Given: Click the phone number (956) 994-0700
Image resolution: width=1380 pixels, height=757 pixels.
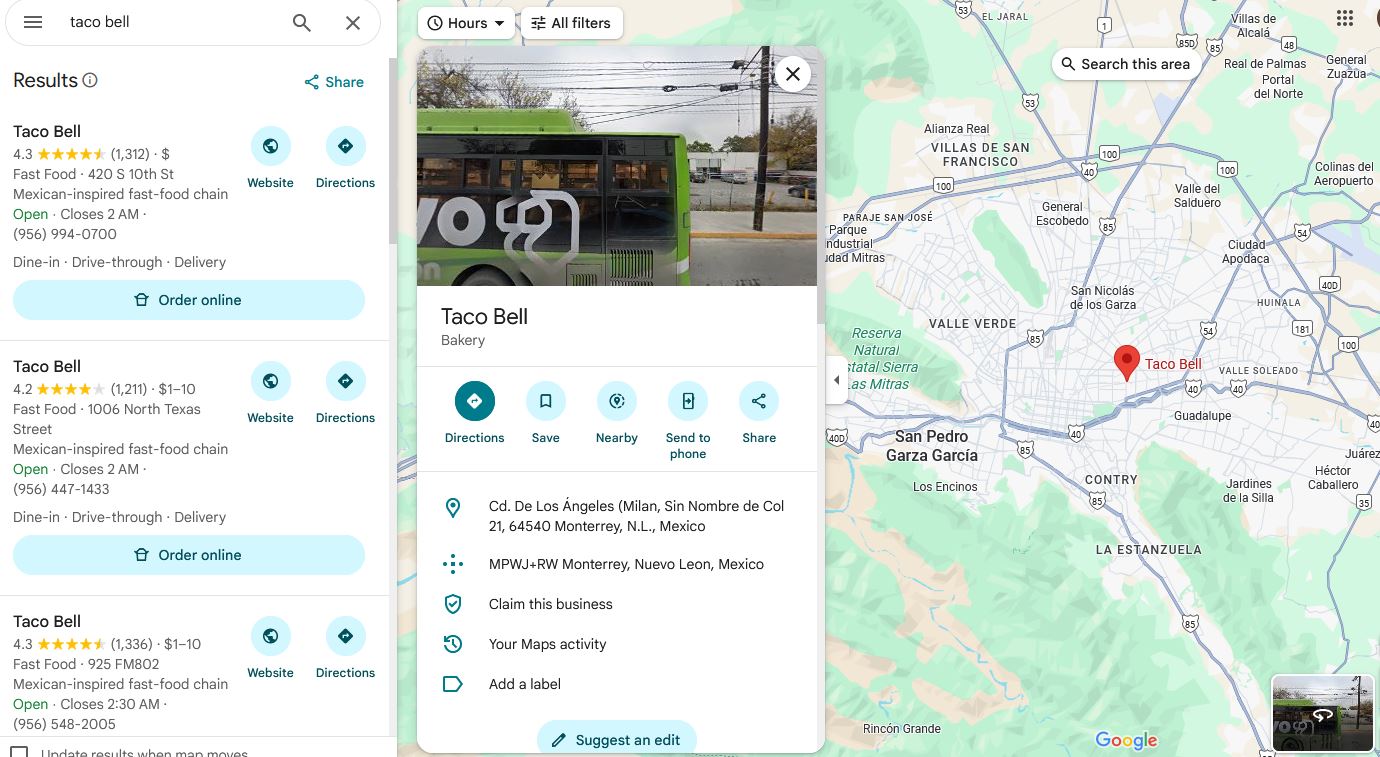Looking at the screenshot, I should [x=65, y=234].
